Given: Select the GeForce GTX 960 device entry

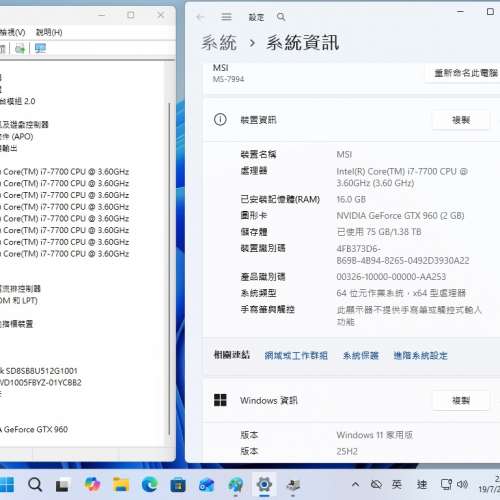Looking at the screenshot, I should 34,429.
